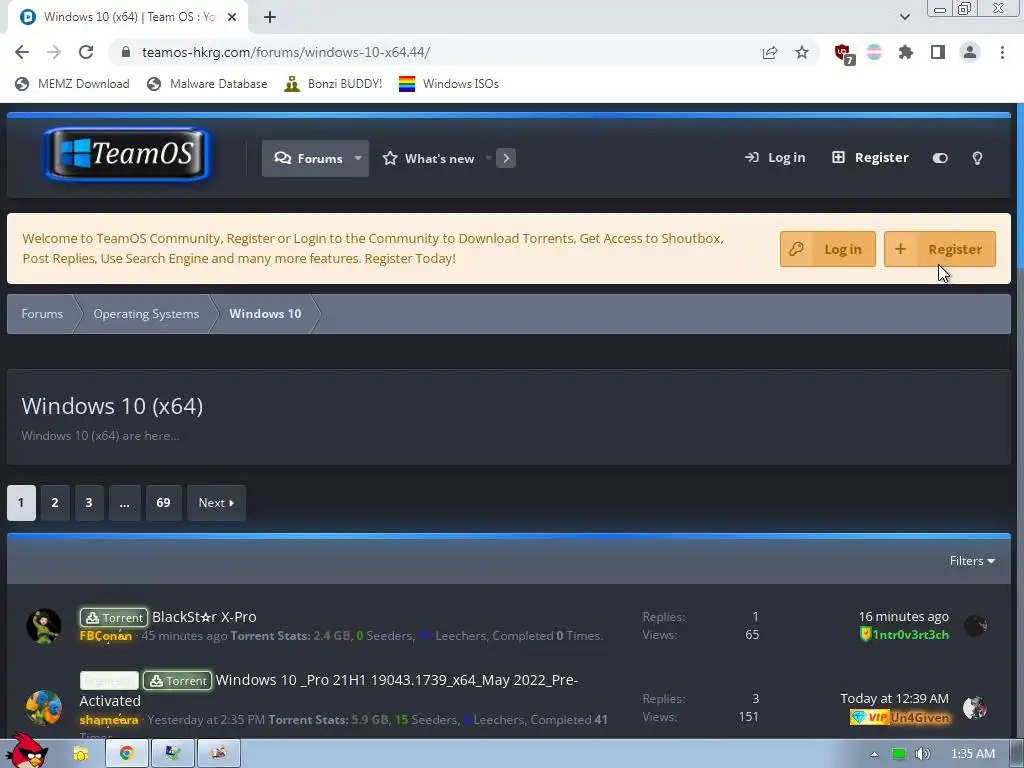Open the Filters dropdown

972,561
